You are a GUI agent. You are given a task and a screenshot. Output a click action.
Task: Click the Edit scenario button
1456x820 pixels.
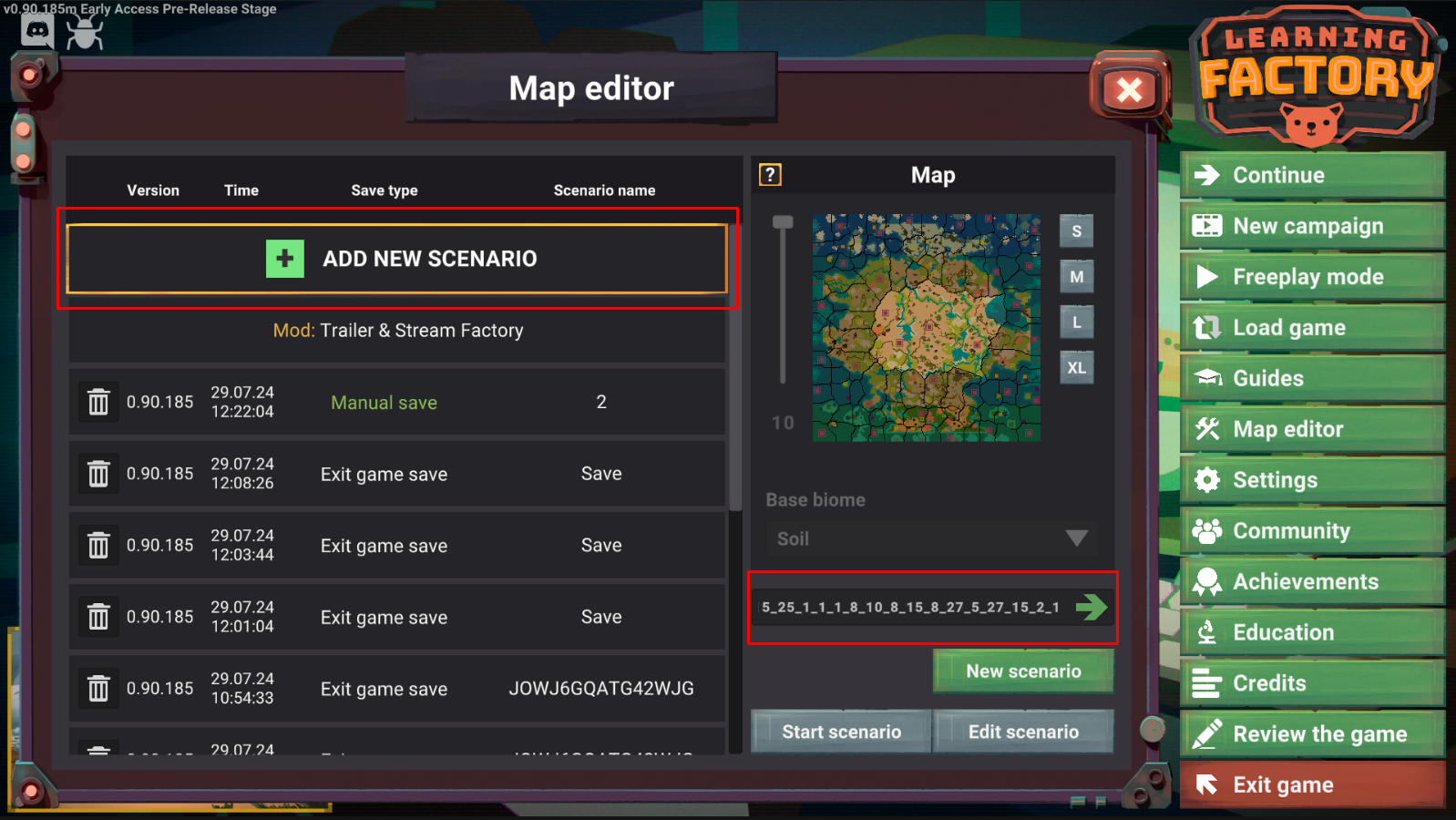pyautogui.click(x=1023, y=732)
